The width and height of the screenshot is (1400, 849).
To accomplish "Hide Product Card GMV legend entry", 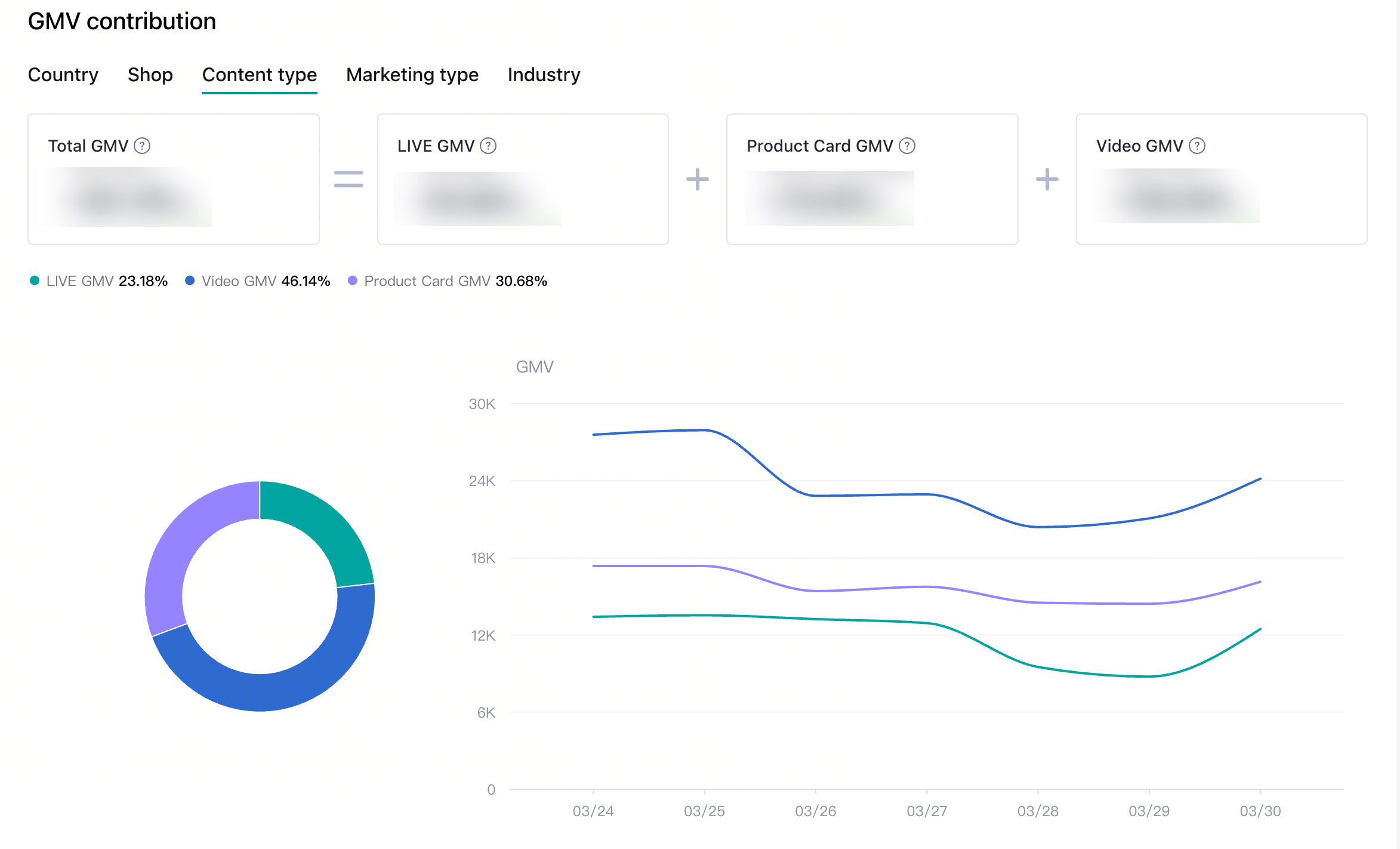I will tap(427, 281).
